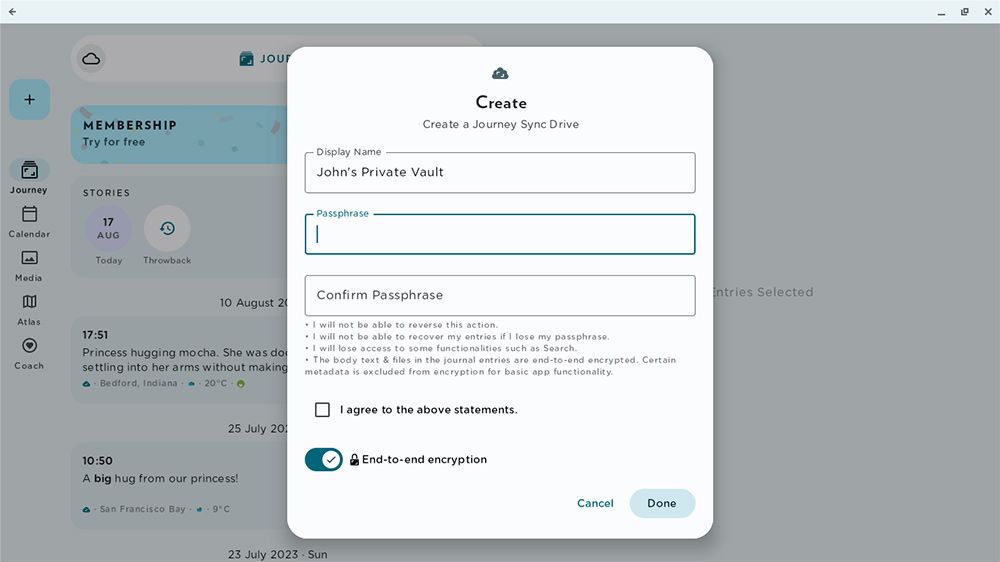Click the Display Name field
Image resolution: width=1000 pixels, height=562 pixels.
pyautogui.click(x=500, y=172)
